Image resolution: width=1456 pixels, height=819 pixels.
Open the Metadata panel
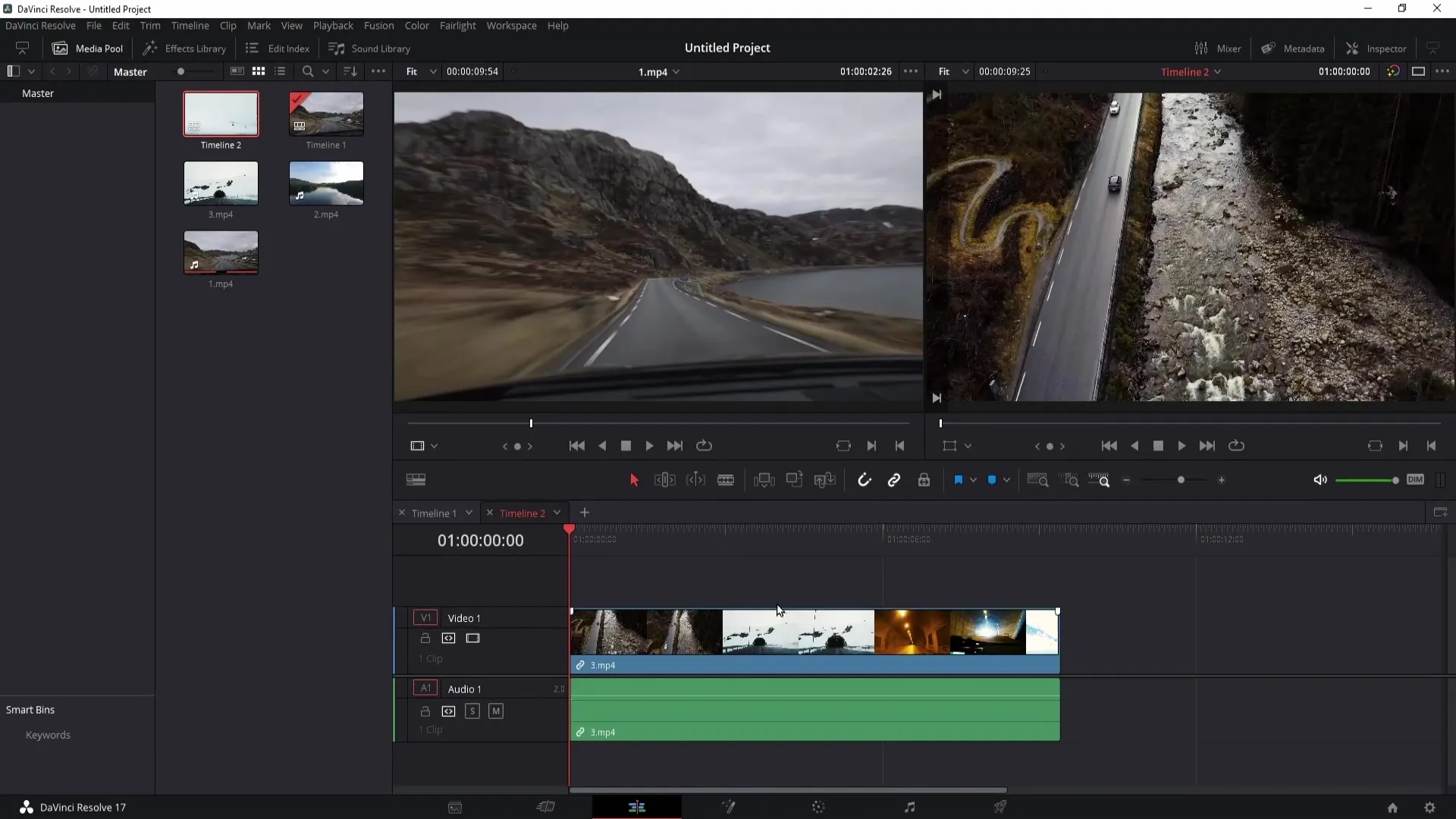click(x=1293, y=49)
